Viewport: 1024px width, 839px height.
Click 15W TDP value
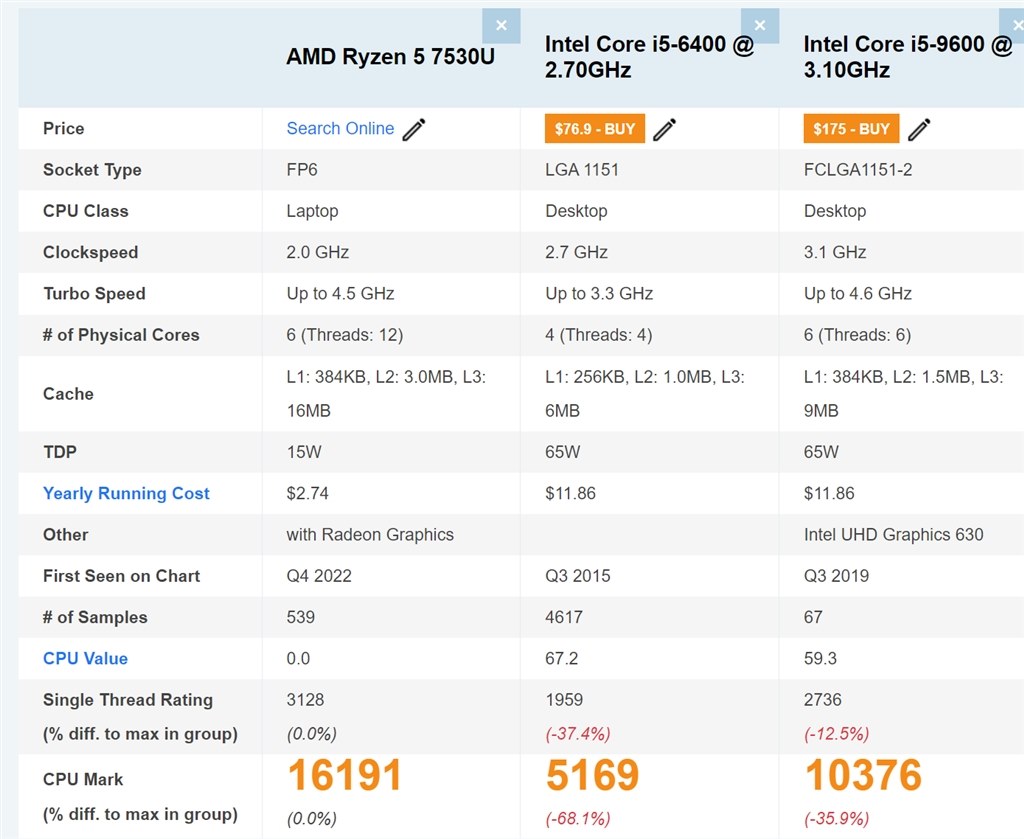pos(304,452)
